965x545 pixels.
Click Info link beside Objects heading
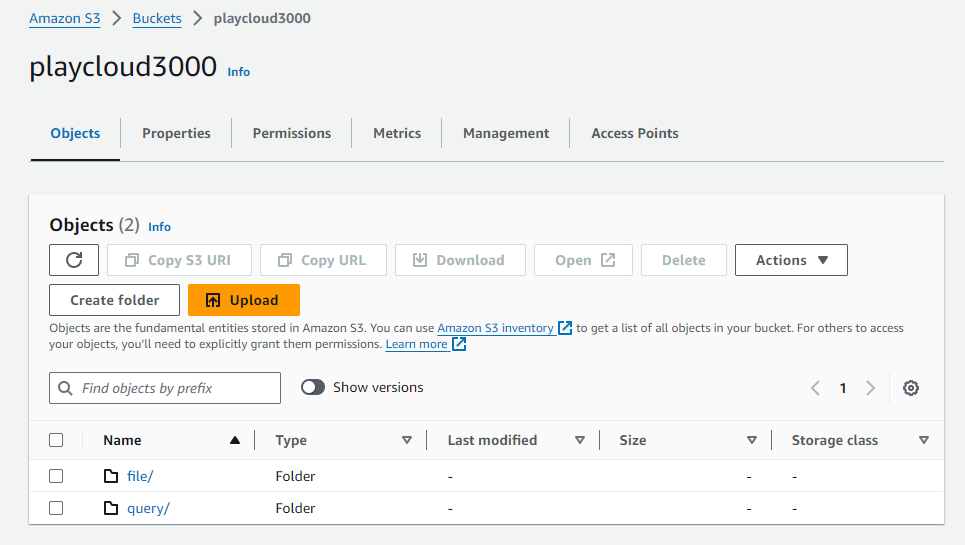point(159,227)
